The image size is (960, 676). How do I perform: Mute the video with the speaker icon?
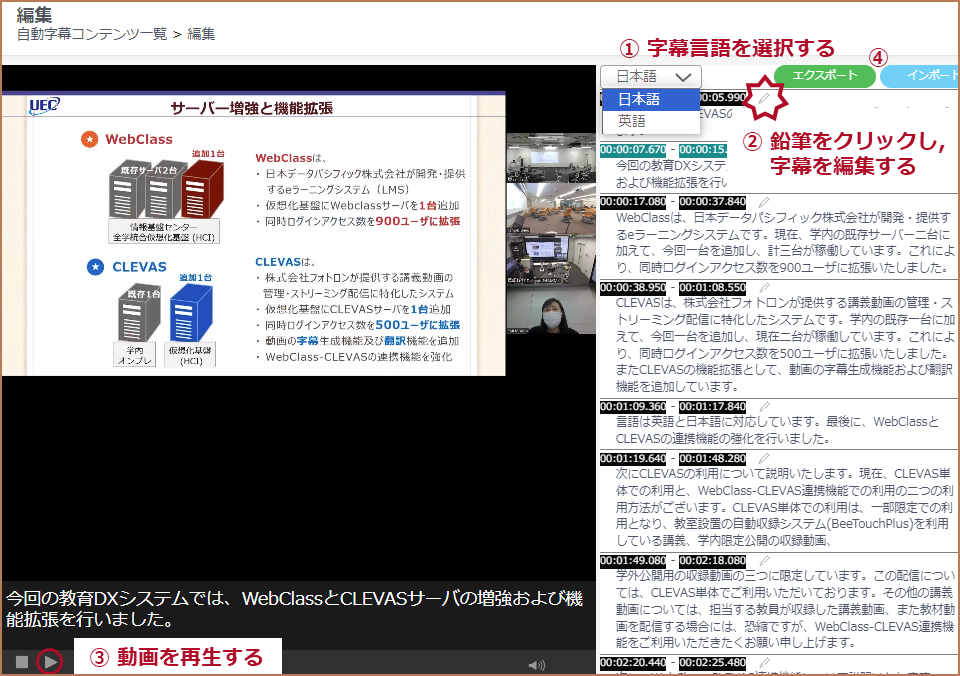point(537,664)
